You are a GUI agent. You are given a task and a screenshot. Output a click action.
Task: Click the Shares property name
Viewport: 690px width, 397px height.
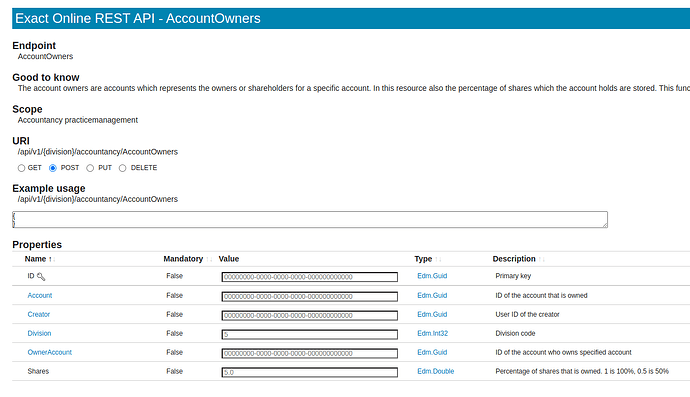tap(38, 371)
